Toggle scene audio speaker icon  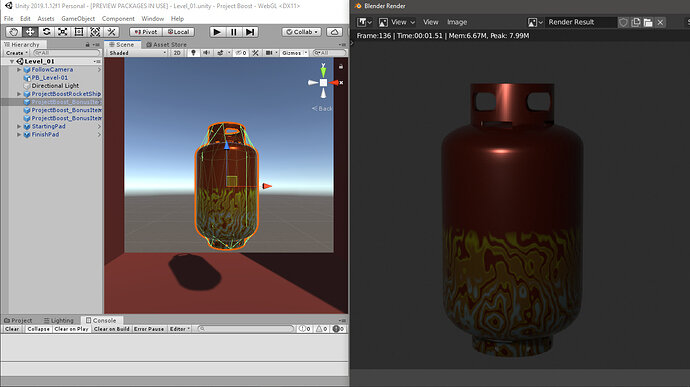[206, 53]
